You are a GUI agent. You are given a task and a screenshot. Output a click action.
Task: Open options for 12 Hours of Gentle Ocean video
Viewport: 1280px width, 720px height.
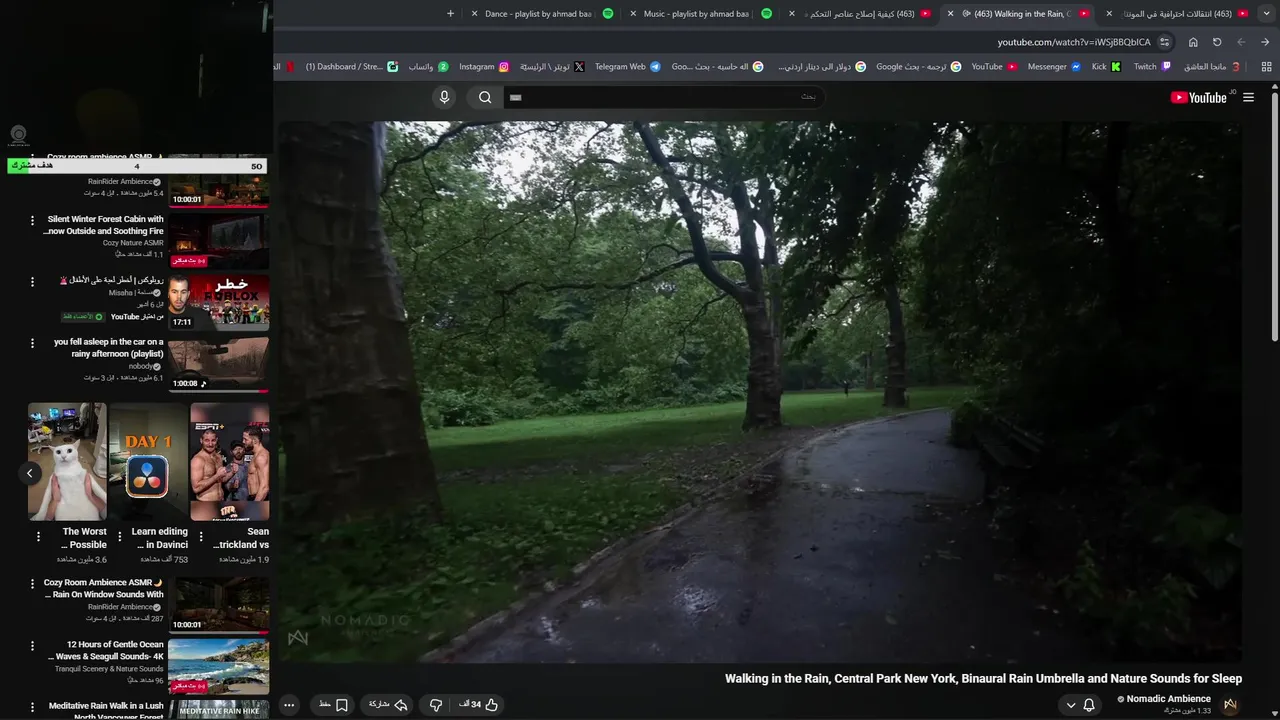tap(32, 646)
